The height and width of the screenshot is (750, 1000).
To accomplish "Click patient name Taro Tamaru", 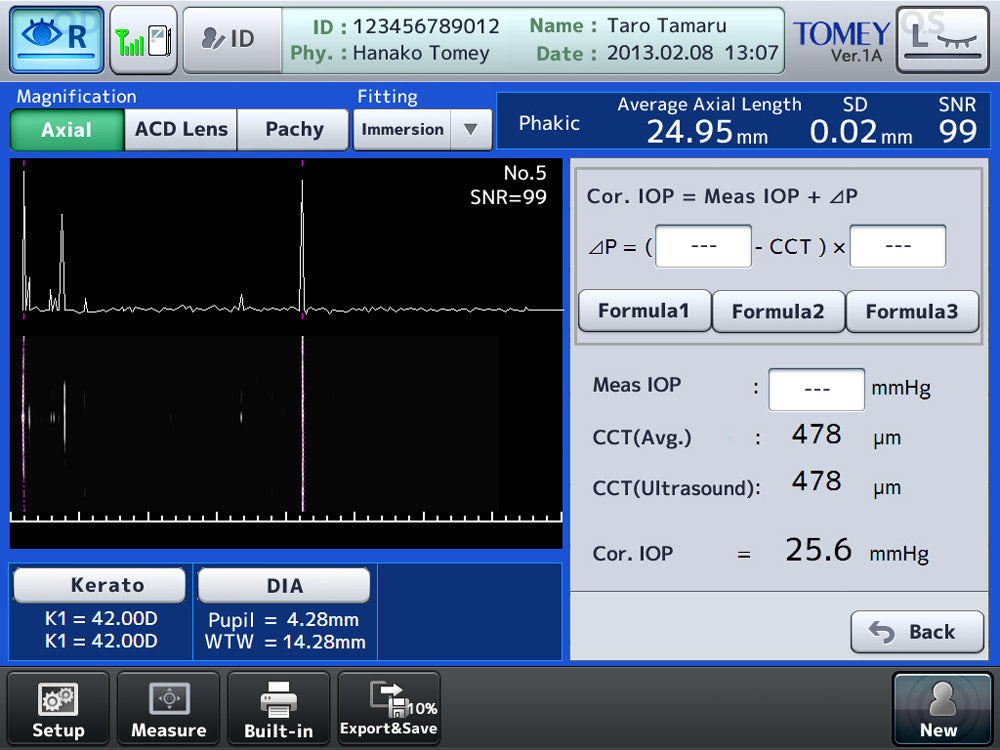I will tap(666, 26).
